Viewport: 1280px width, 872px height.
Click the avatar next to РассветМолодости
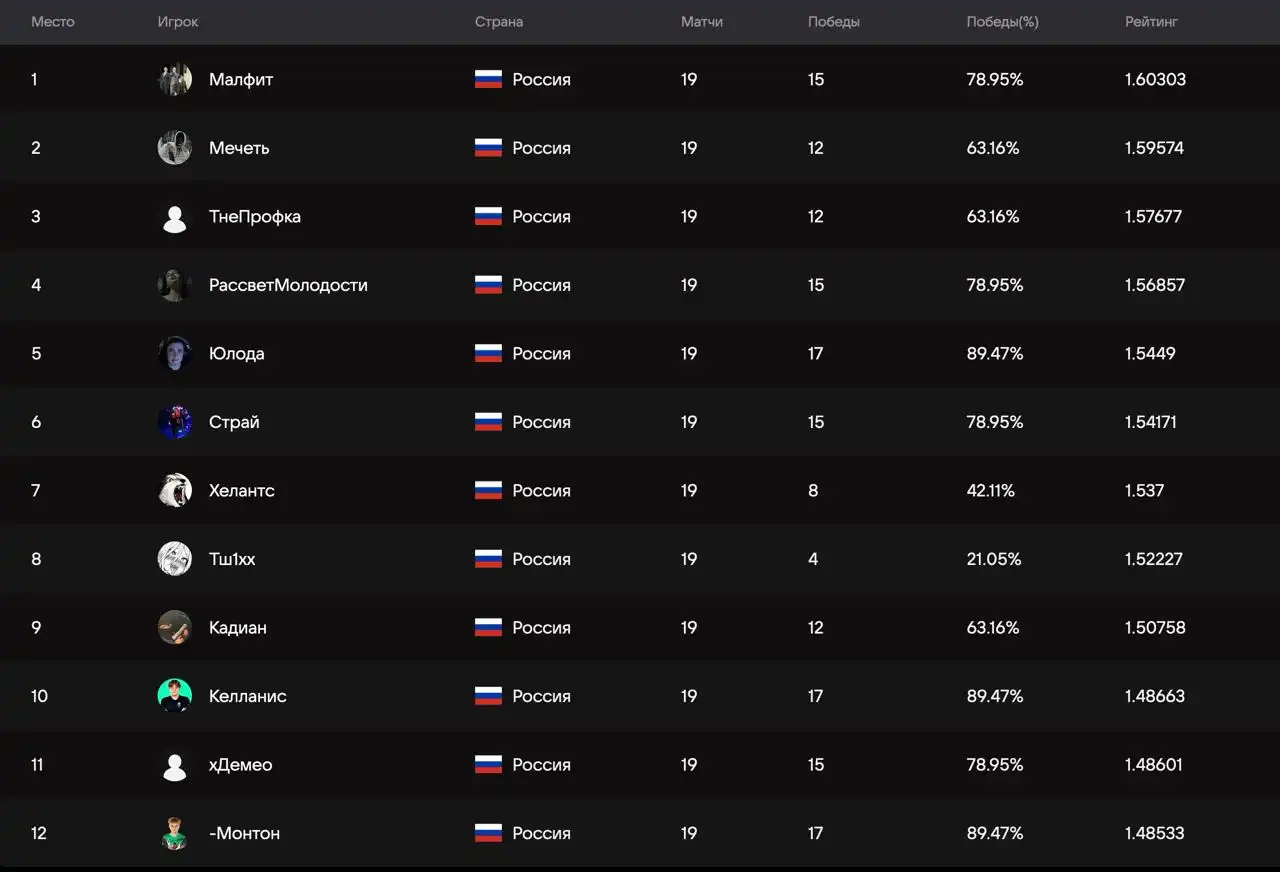175,285
